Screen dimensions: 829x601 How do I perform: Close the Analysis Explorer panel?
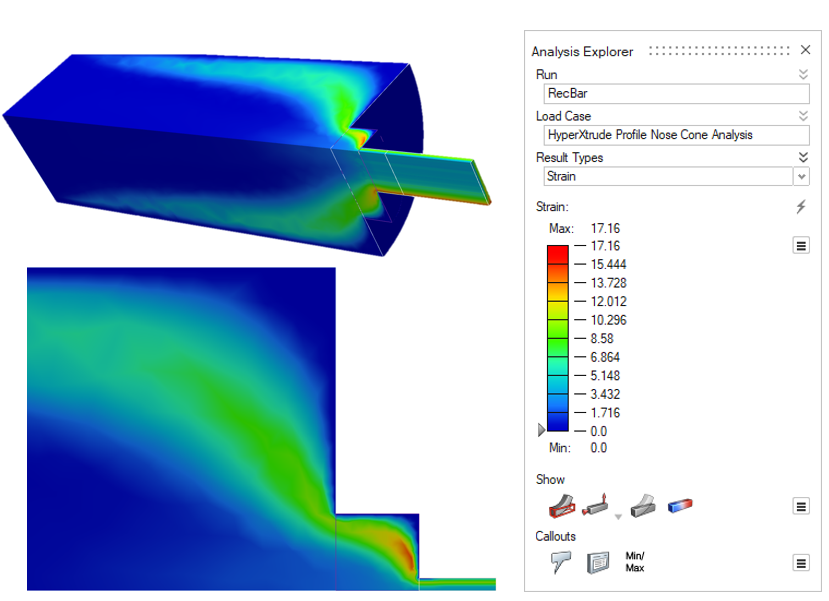click(x=805, y=50)
